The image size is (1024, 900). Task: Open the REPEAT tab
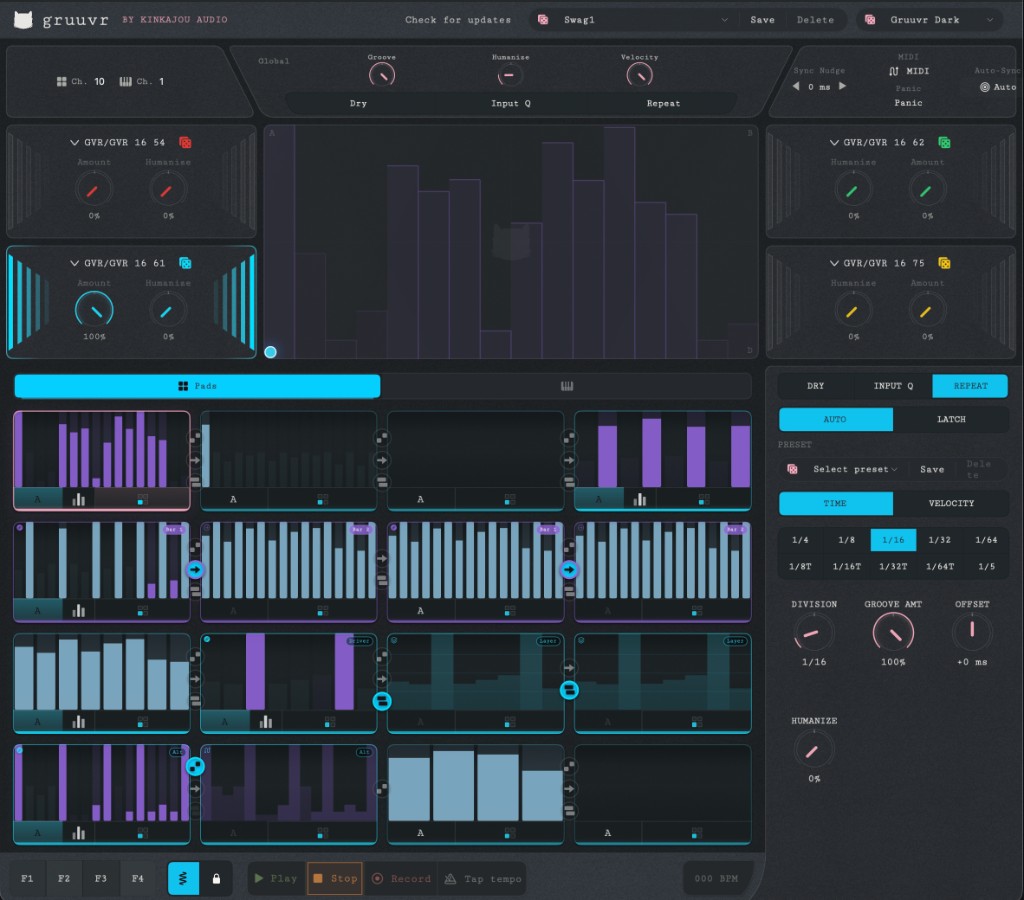click(970, 386)
